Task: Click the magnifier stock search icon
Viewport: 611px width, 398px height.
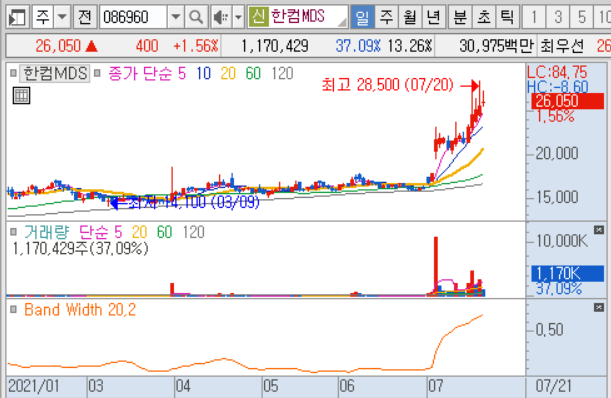Action: coord(196,17)
